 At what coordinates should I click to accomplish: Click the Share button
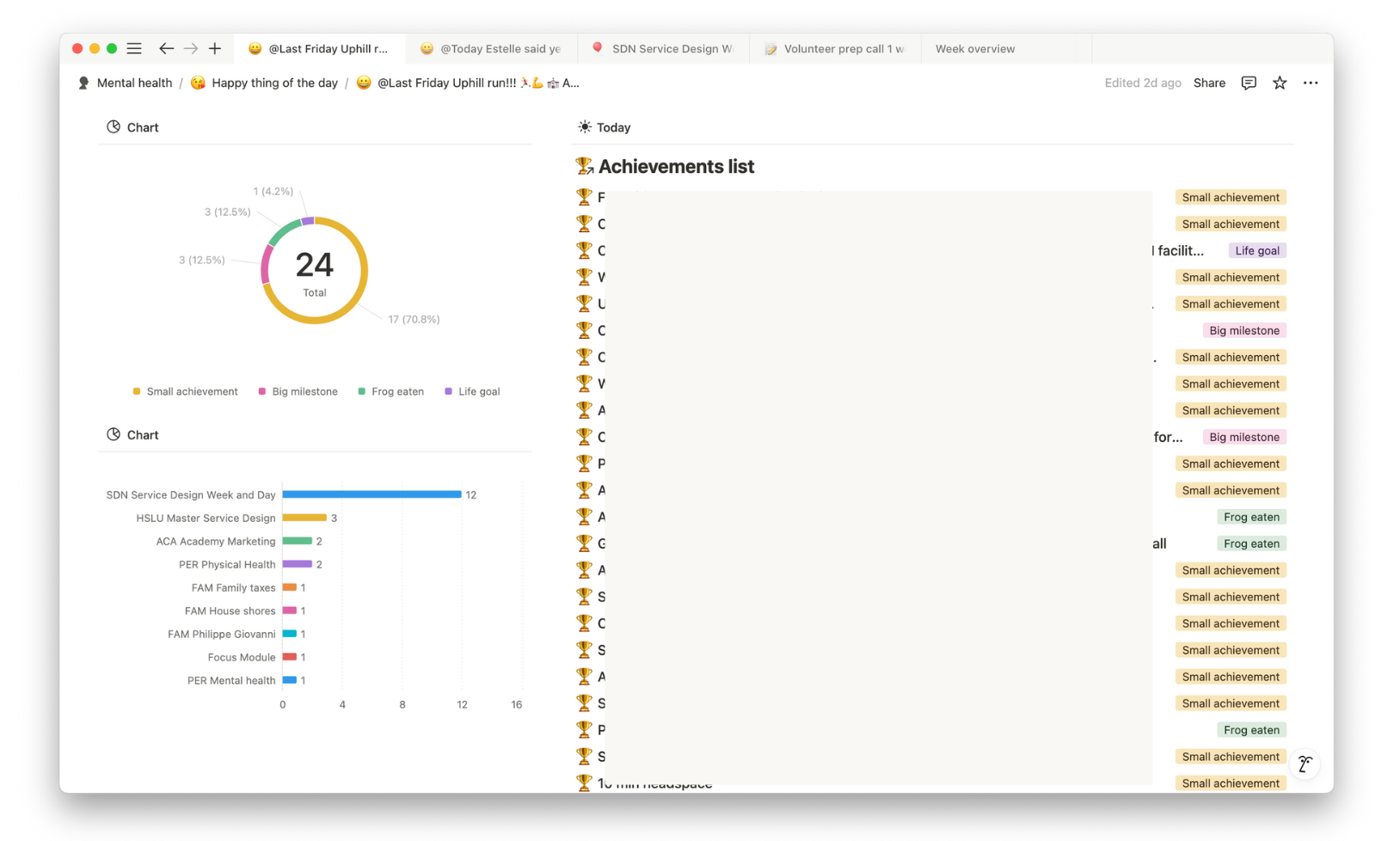(1209, 83)
